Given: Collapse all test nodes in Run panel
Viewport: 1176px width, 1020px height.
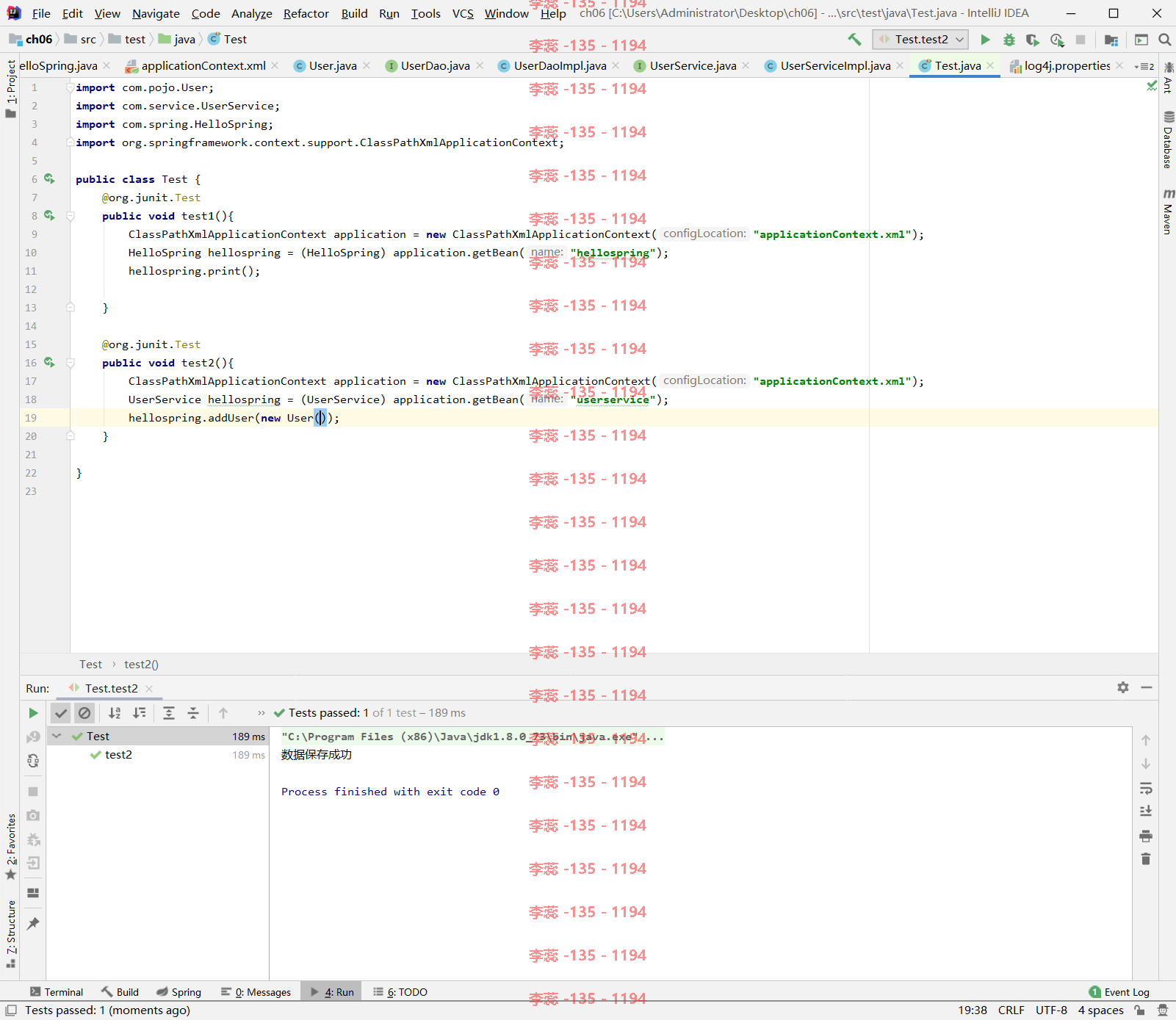Looking at the screenshot, I should point(193,713).
